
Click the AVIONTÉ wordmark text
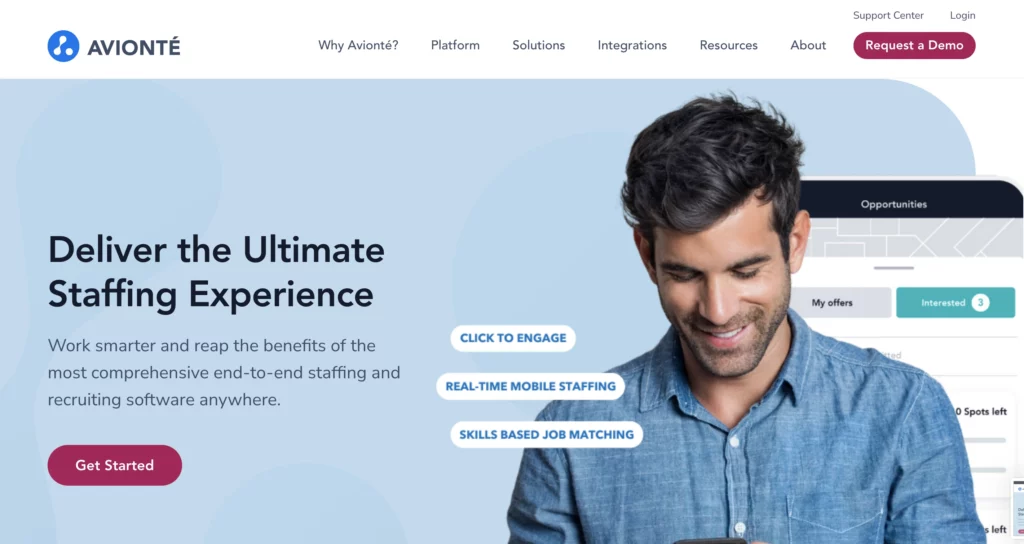point(134,47)
